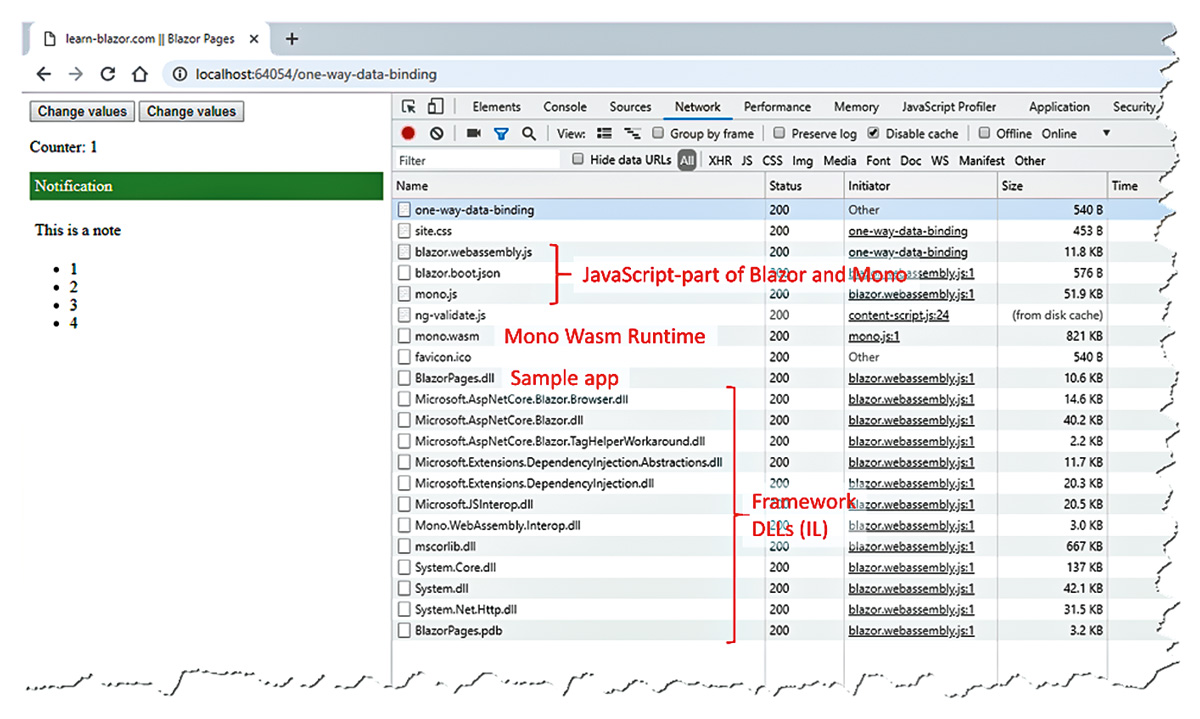The height and width of the screenshot is (719, 1200).
Task: Sort requests by the Name column header
Action: (412, 185)
